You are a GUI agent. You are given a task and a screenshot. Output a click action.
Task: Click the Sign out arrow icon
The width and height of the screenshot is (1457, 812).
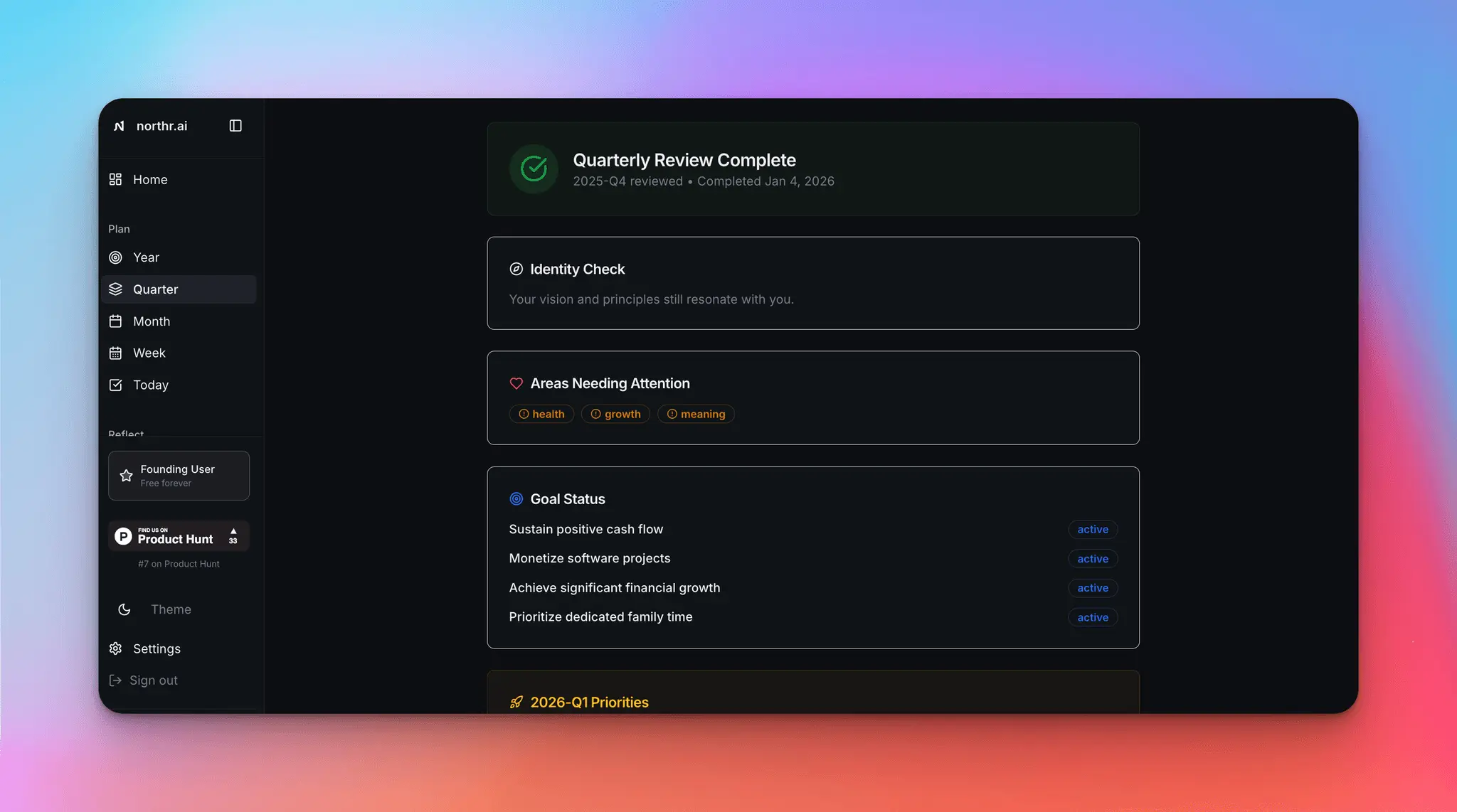click(115, 680)
